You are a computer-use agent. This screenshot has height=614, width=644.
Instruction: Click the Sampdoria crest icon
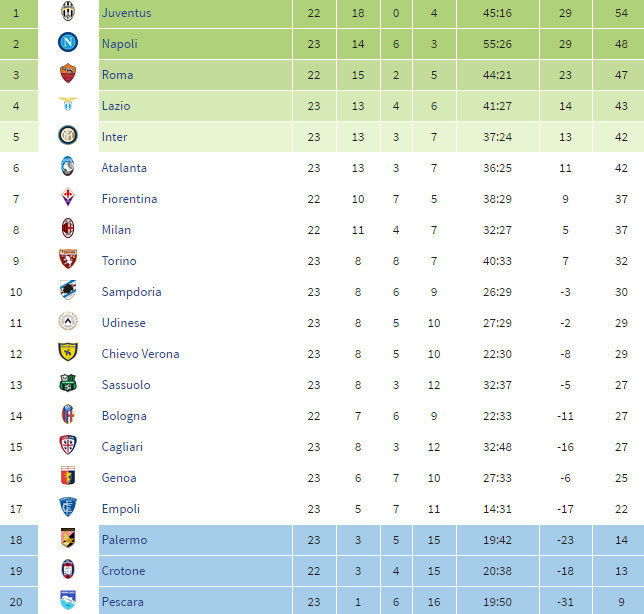click(68, 292)
